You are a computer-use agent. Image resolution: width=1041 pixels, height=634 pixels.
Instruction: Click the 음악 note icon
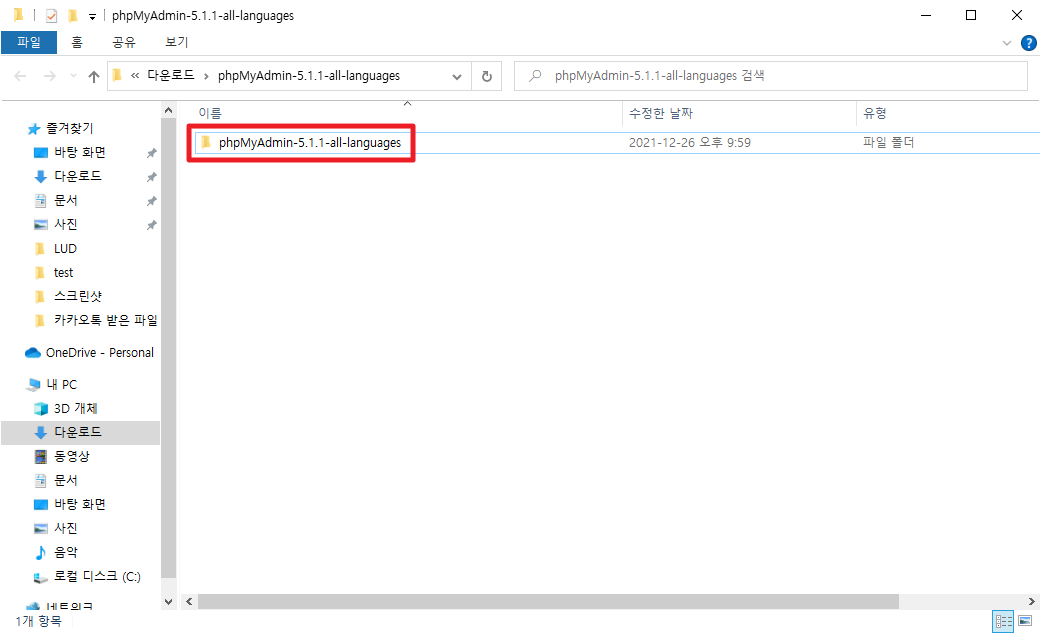click(x=40, y=552)
